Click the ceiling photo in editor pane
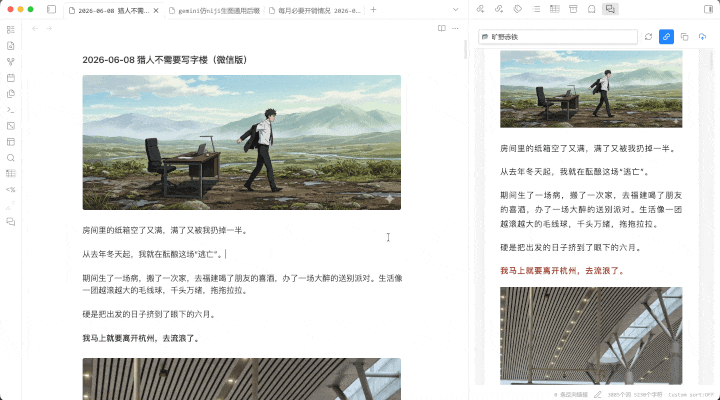 (x=242, y=379)
